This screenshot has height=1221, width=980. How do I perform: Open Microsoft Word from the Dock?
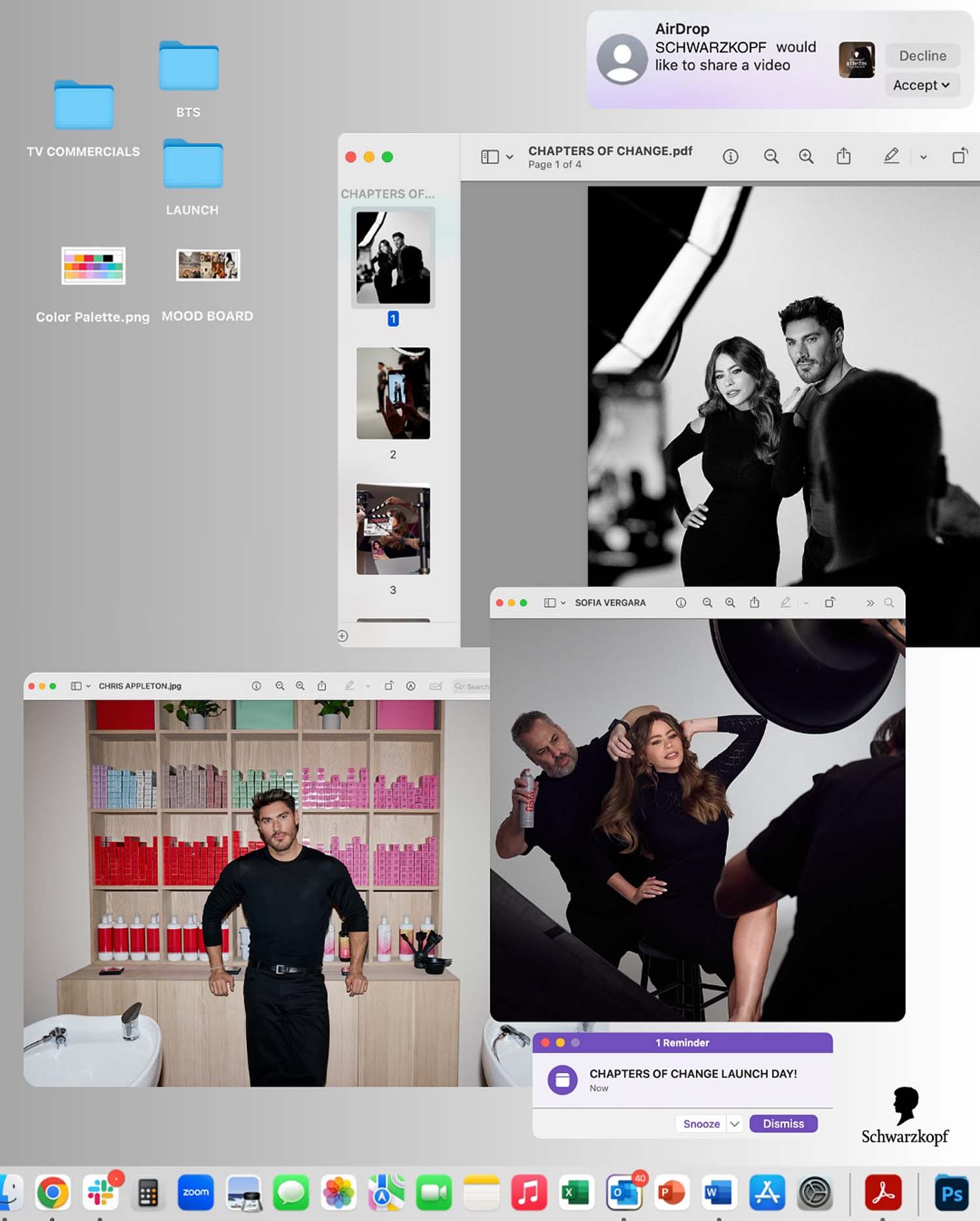[719, 1193]
